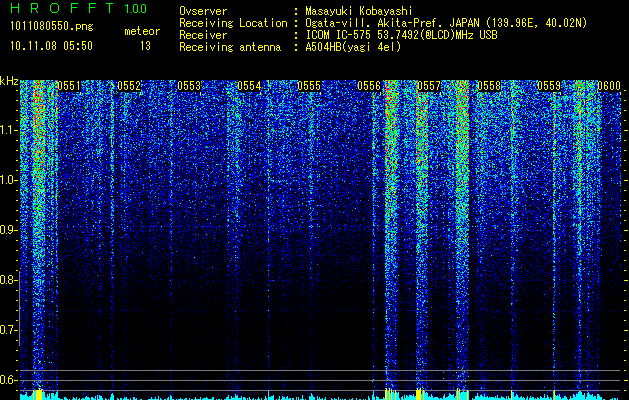The height and width of the screenshot is (400, 629).
Task: Click the 0559 time marker
Action: click(x=549, y=86)
